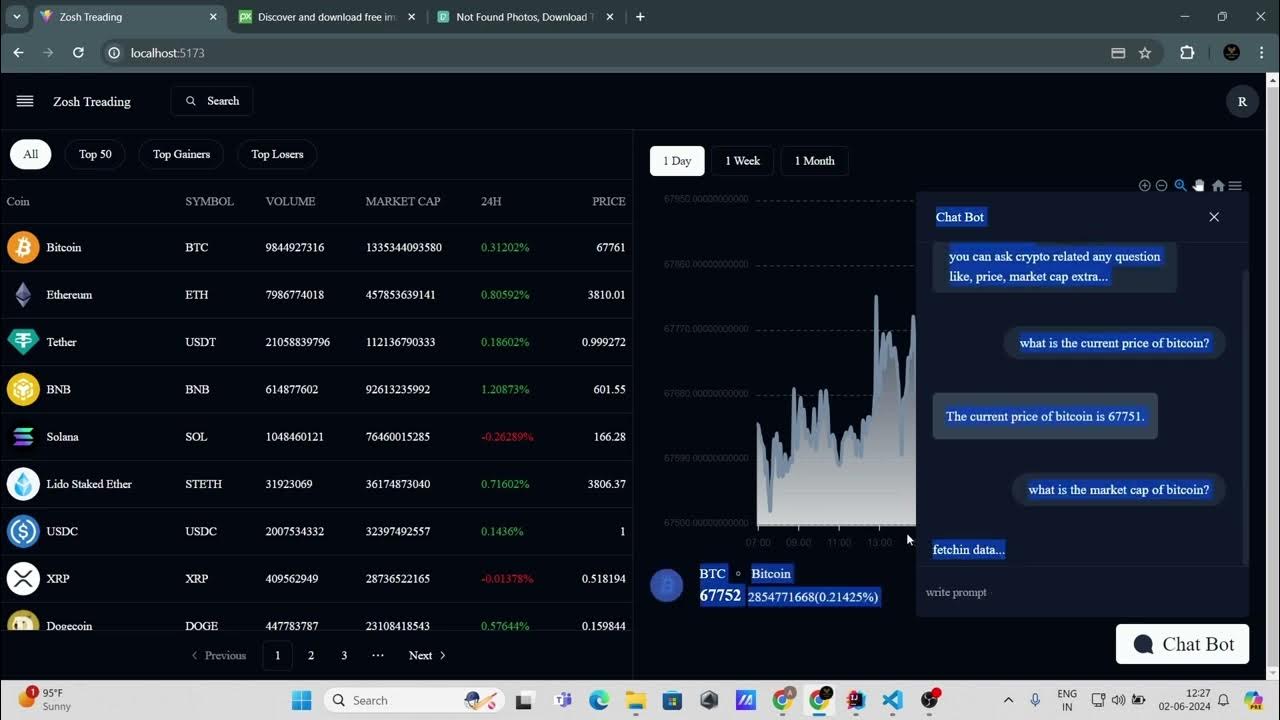The height and width of the screenshot is (720, 1280).
Task: Reload the browser page
Action: point(76,52)
